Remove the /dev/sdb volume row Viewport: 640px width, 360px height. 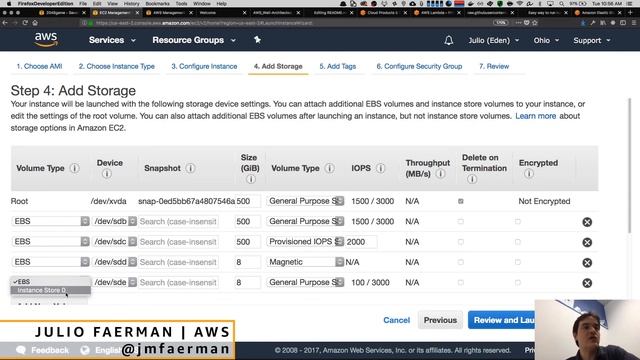point(587,222)
